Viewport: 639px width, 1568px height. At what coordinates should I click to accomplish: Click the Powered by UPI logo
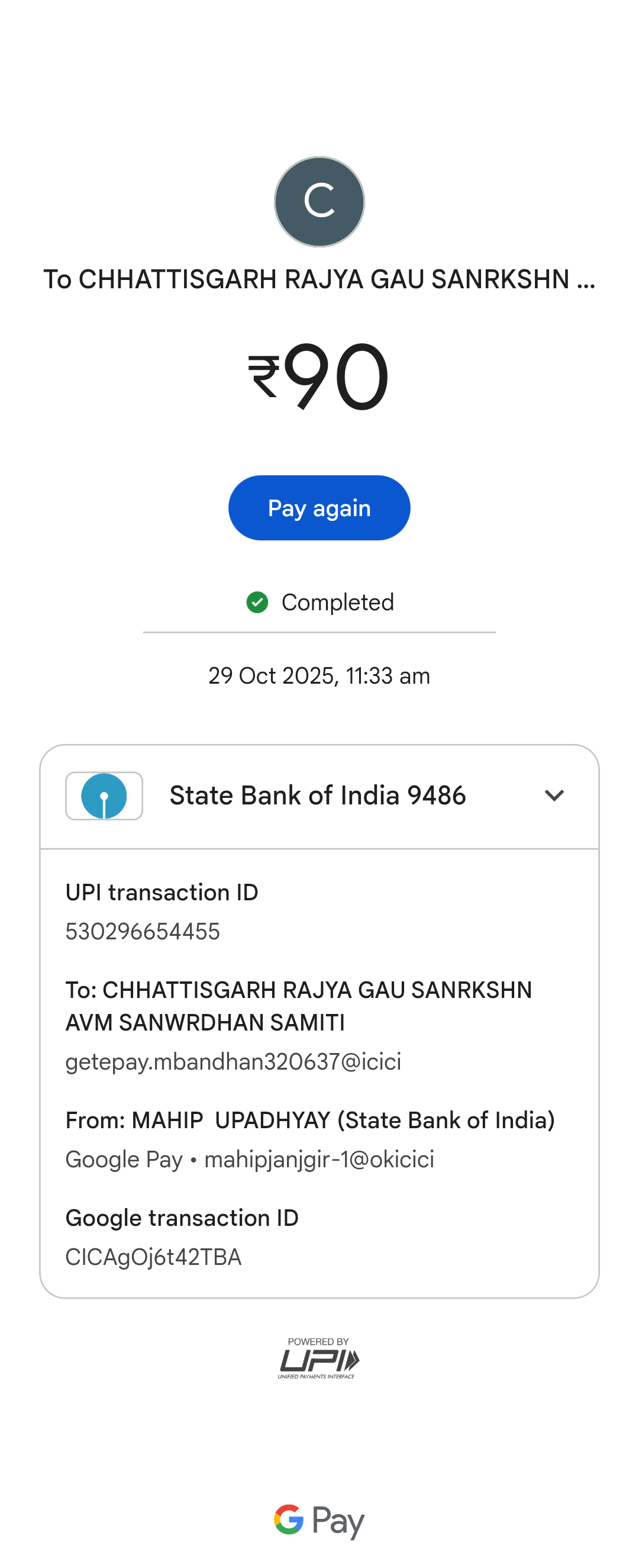pos(319,1358)
